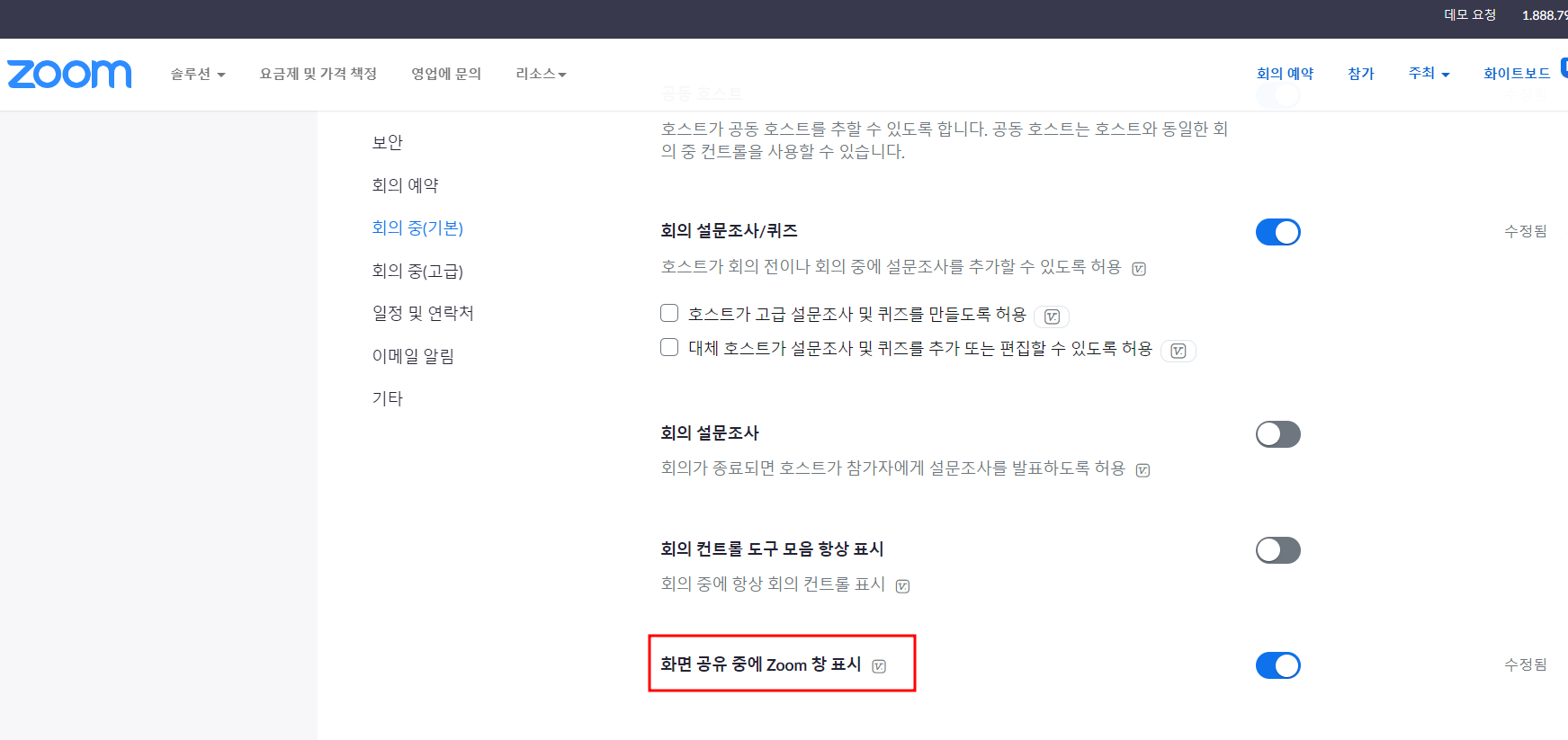
Task: Click info icon beside 고급 설문조사 checkbox label
Action: [x=1052, y=317]
